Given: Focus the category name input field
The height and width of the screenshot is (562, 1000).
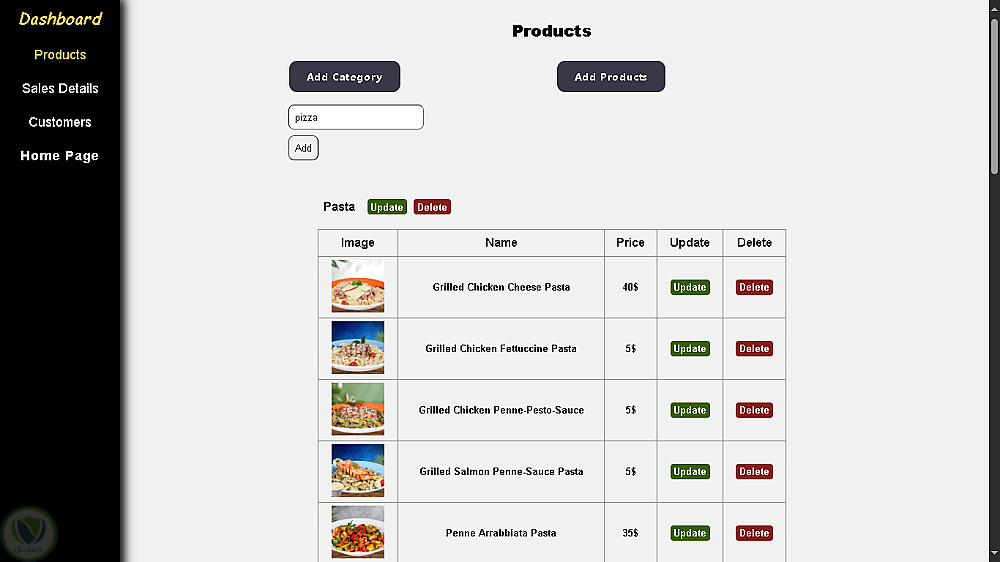Looking at the screenshot, I should tap(356, 117).
